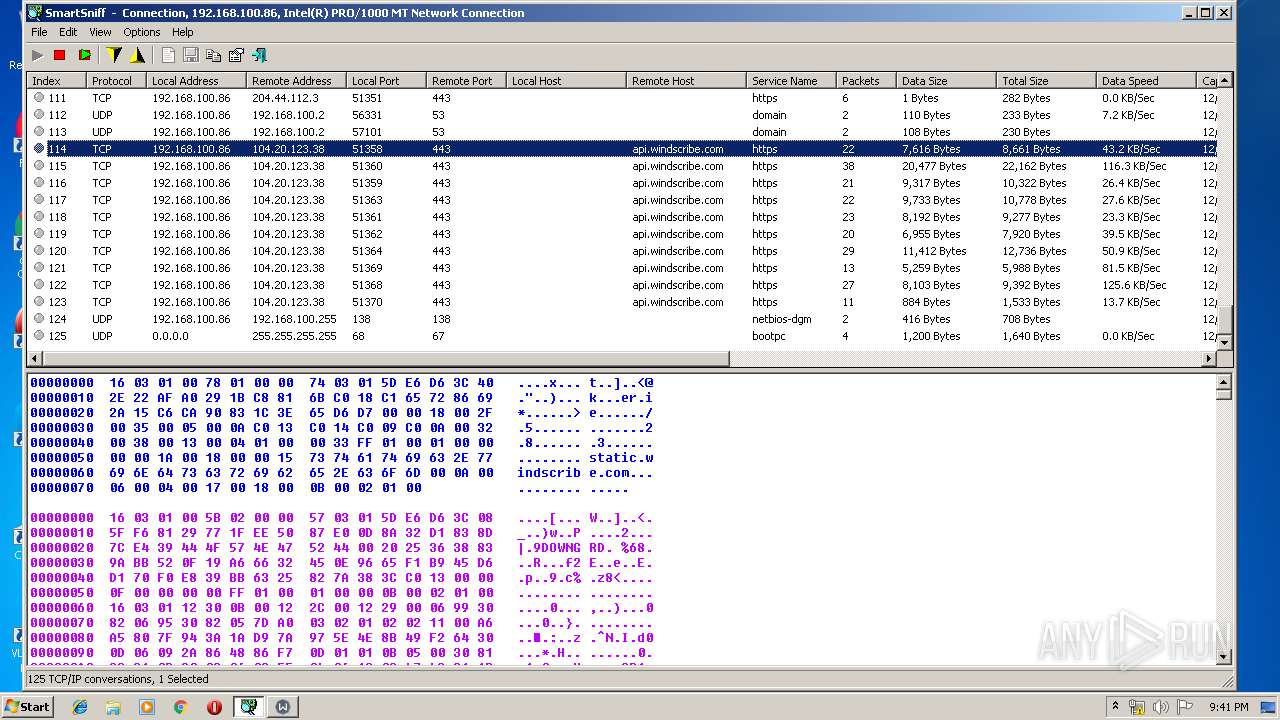Click the volume speaker tray icon
This screenshot has height=720, width=1280.
click(x=1160, y=707)
